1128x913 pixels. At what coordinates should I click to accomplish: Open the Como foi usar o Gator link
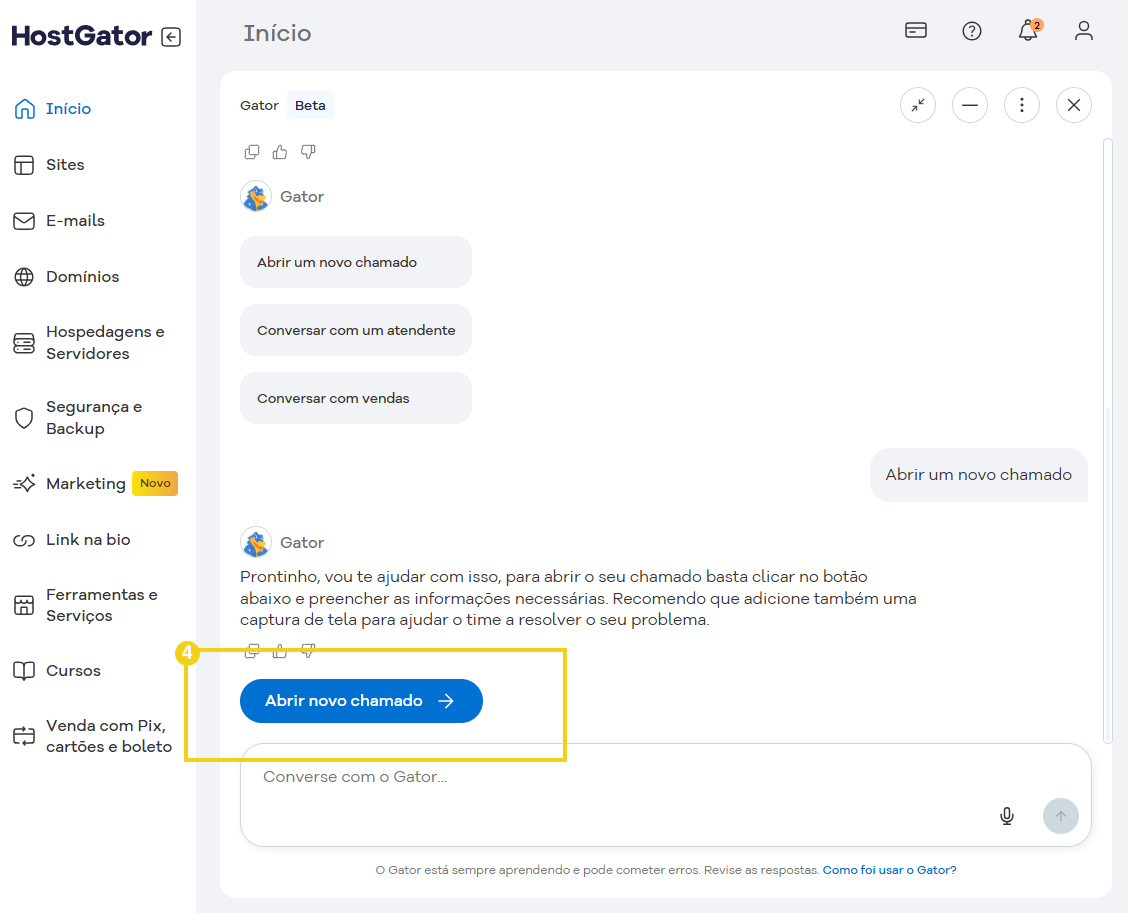[888, 869]
